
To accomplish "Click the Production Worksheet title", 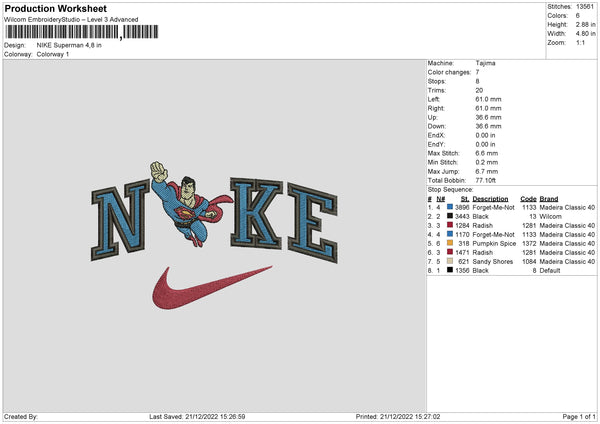I will [x=56, y=8].
